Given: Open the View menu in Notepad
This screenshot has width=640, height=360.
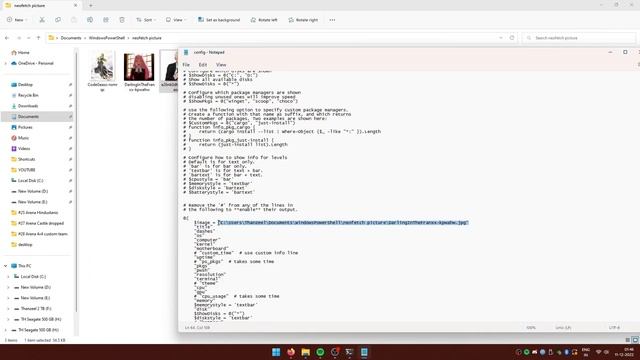Looking at the screenshot, I should click(x=221, y=65).
